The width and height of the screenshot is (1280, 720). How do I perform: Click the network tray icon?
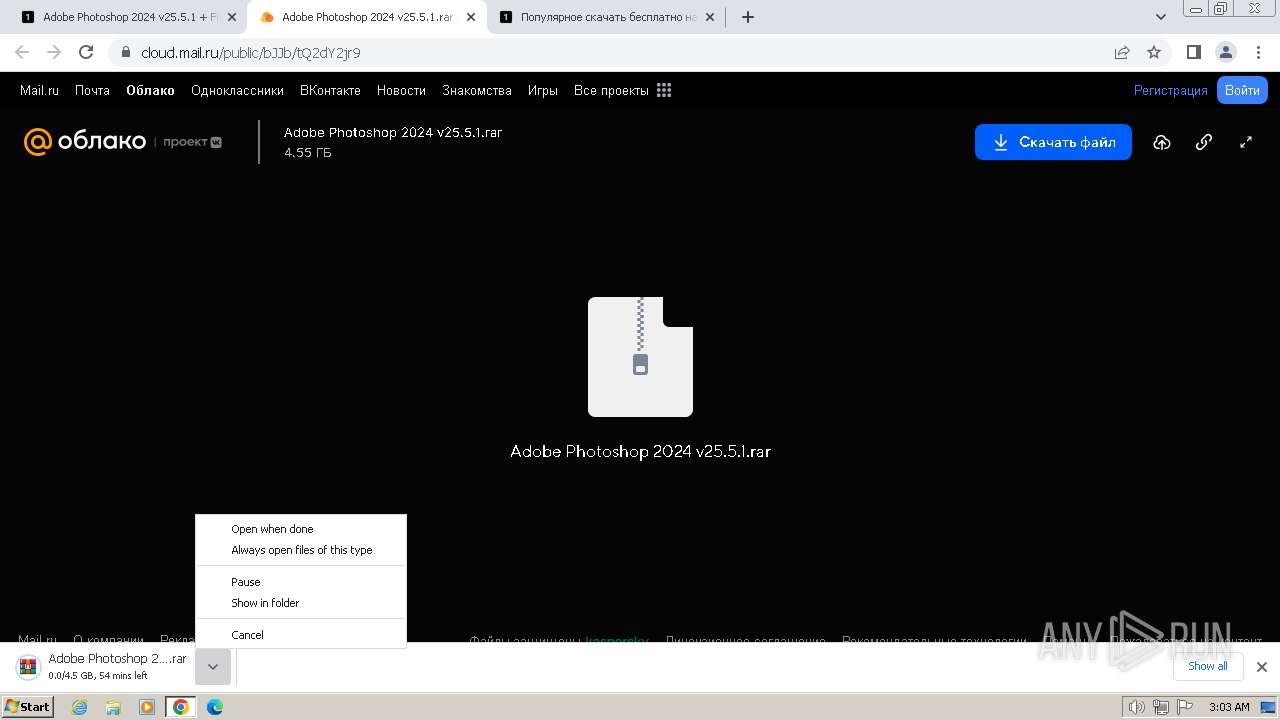pos(1160,707)
